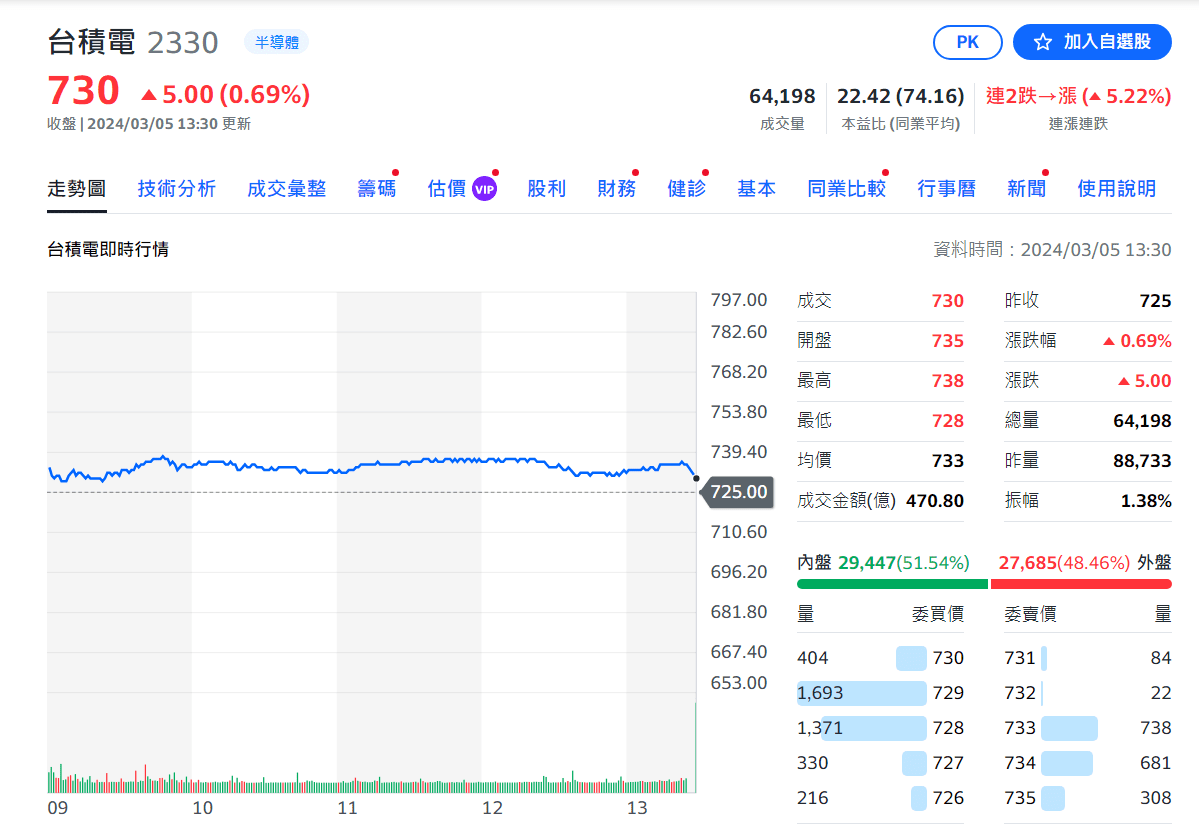Viewport: 1199px width, 824px height.
Task: Open the 使用說明 tab
Action: point(1116,189)
